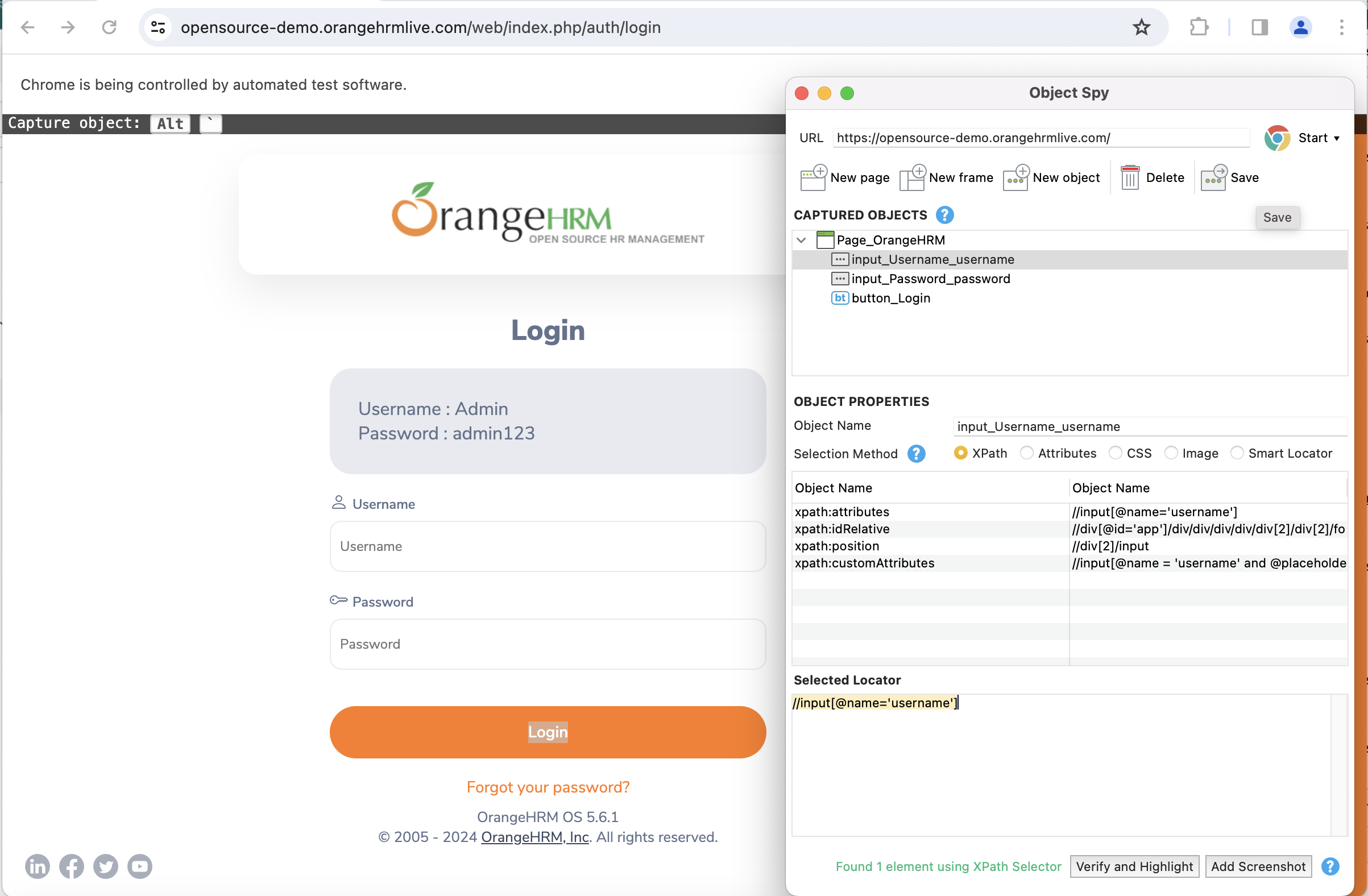Select the CSS selection method

click(1115, 453)
